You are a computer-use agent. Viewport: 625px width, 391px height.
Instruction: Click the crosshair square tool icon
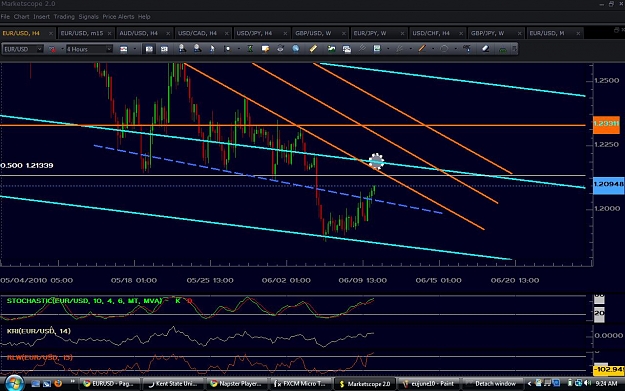click(227, 49)
